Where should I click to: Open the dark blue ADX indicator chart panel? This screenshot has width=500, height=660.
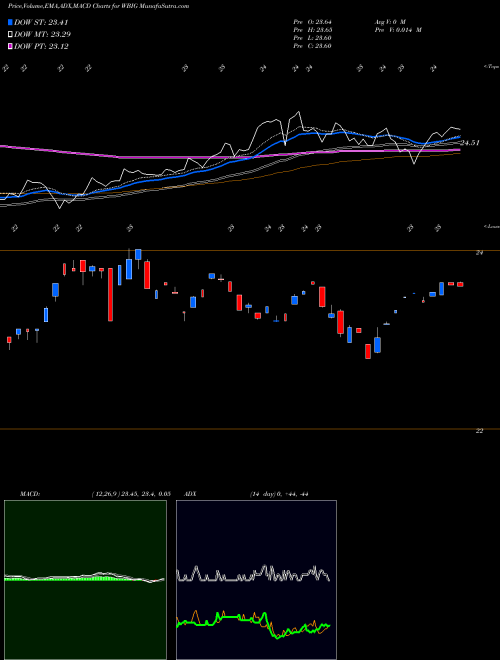[256, 580]
